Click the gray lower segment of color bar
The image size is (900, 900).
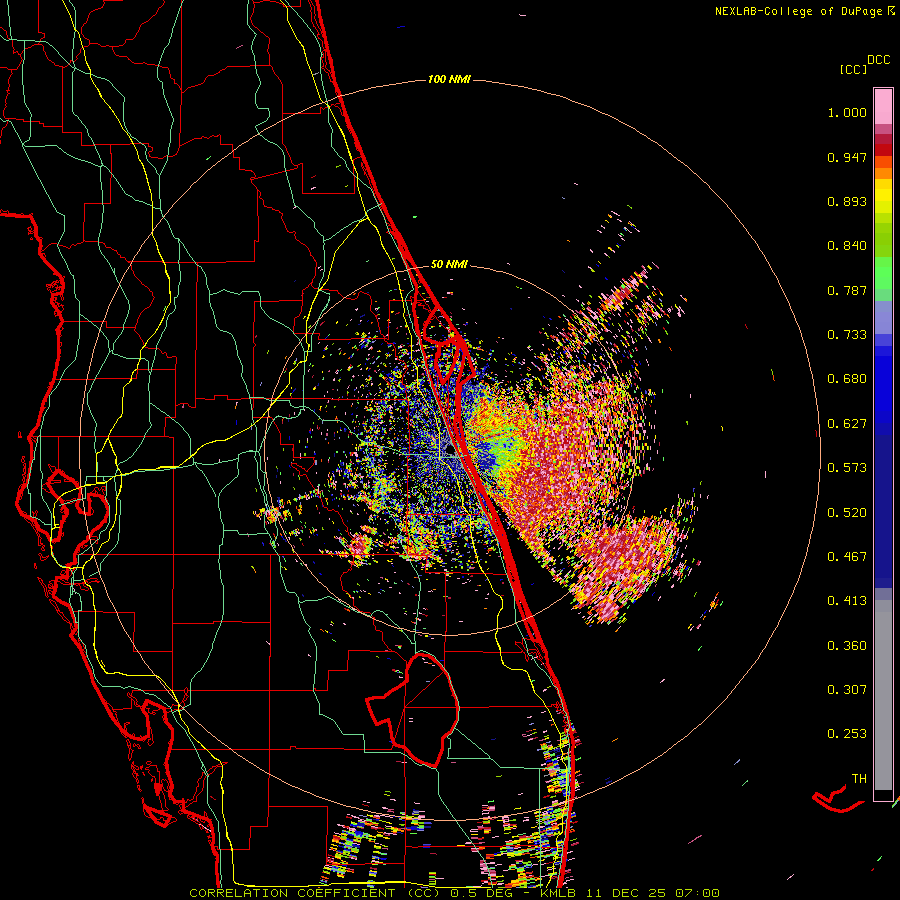[883, 695]
